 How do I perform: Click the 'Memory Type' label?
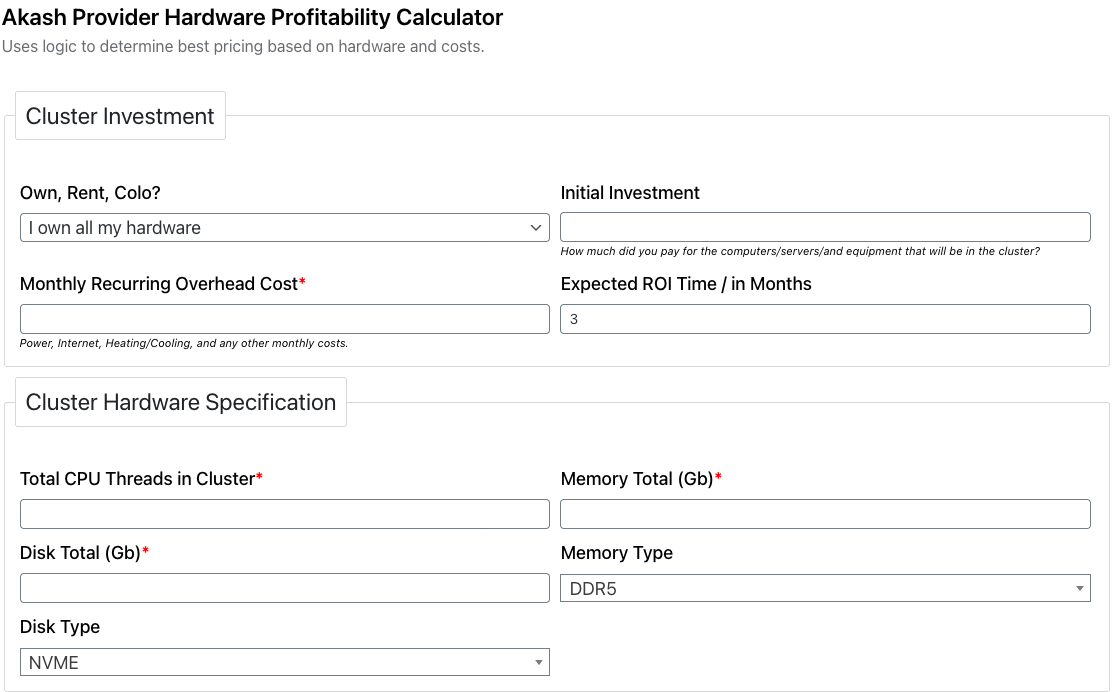pos(616,553)
